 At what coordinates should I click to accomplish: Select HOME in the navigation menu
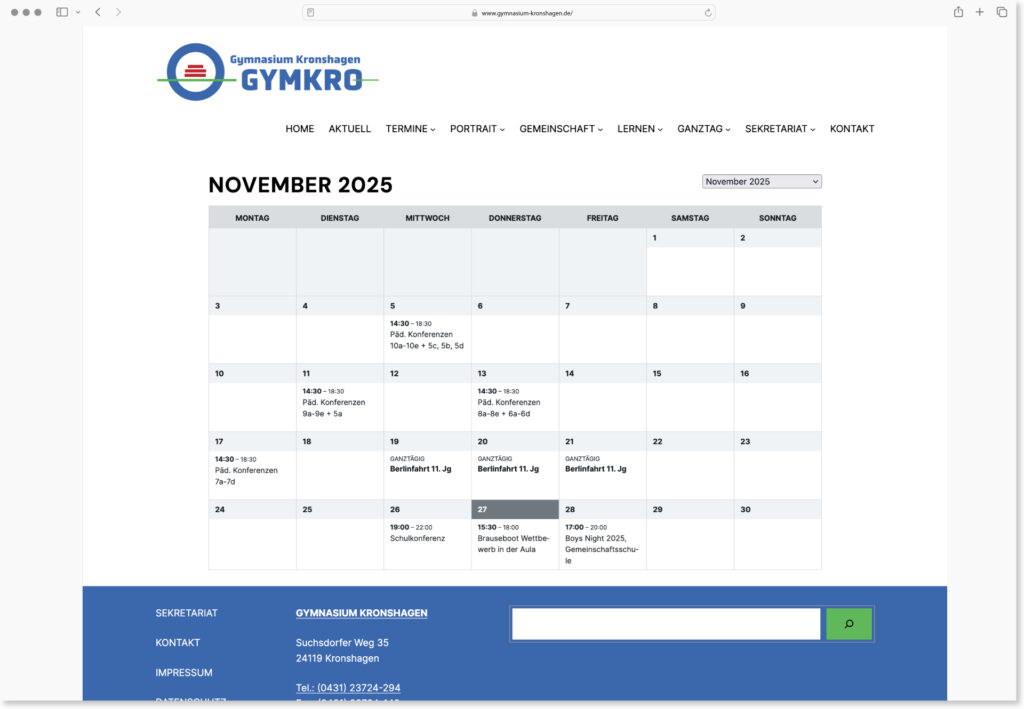[x=299, y=128]
